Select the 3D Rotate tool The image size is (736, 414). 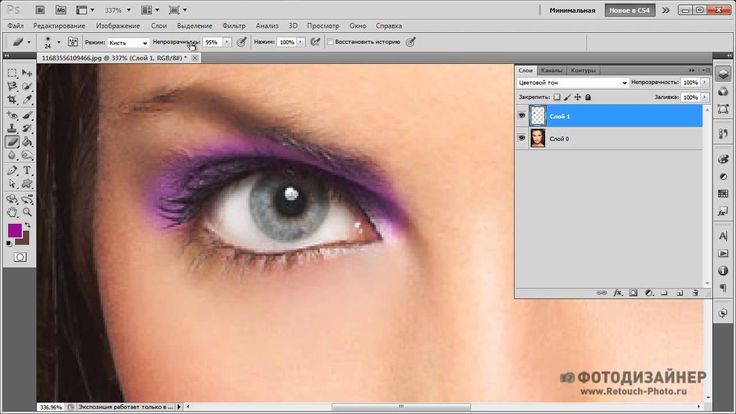[12, 199]
